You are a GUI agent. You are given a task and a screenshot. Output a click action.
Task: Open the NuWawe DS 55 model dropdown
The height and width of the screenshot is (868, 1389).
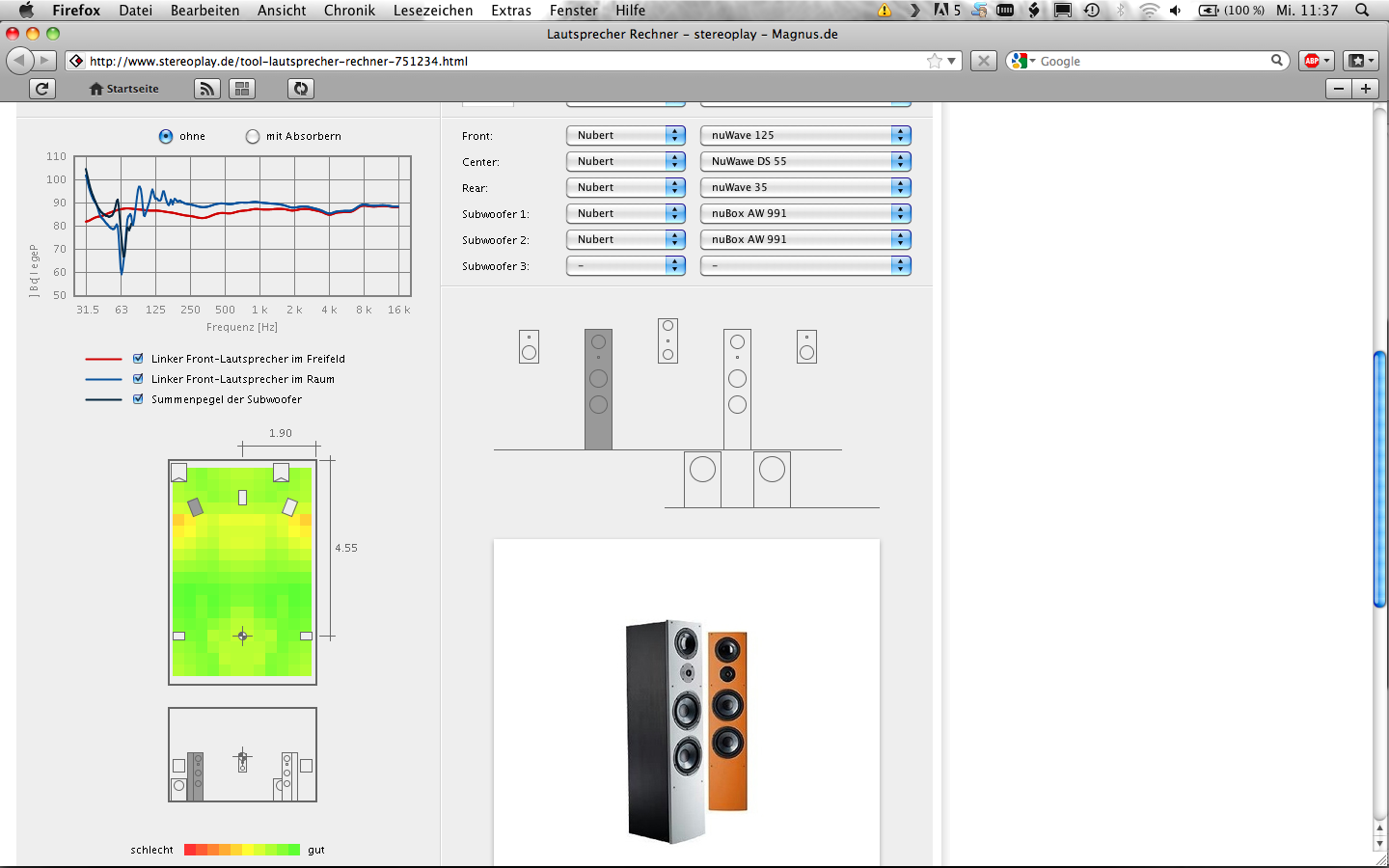(x=805, y=161)
